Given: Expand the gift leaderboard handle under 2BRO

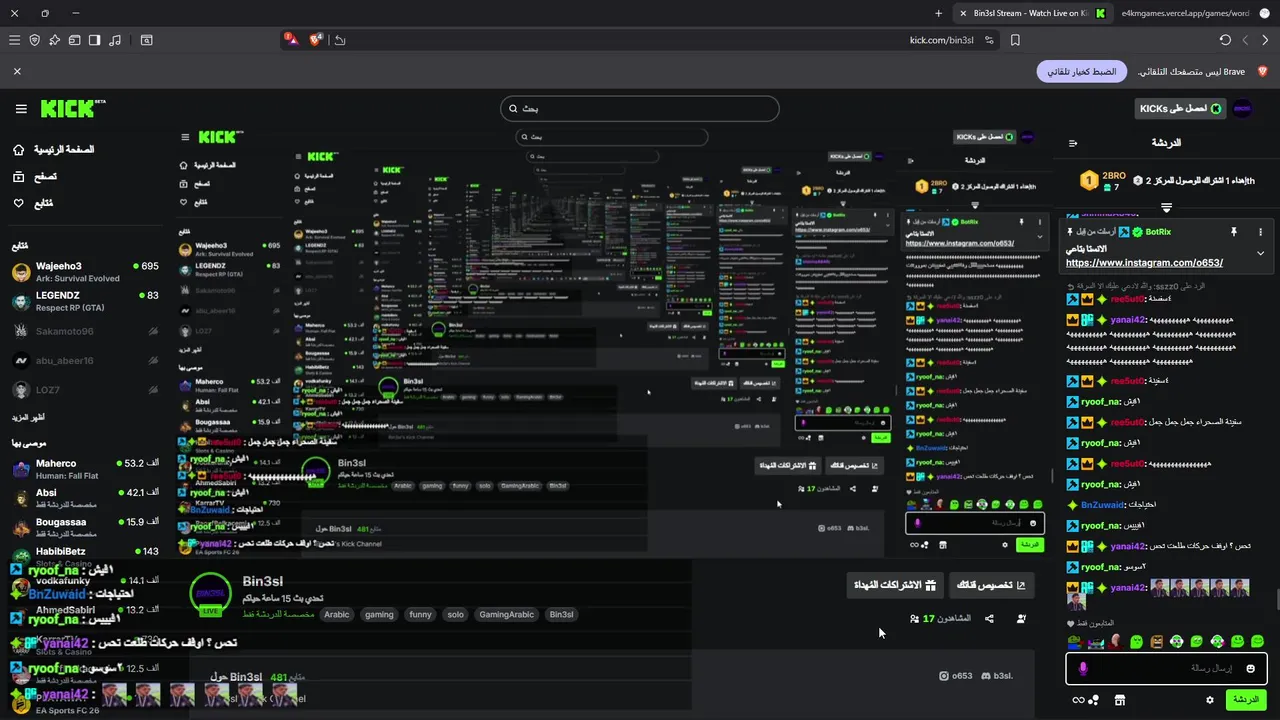Looking at the screenshot, I should tap(1166, 207).
